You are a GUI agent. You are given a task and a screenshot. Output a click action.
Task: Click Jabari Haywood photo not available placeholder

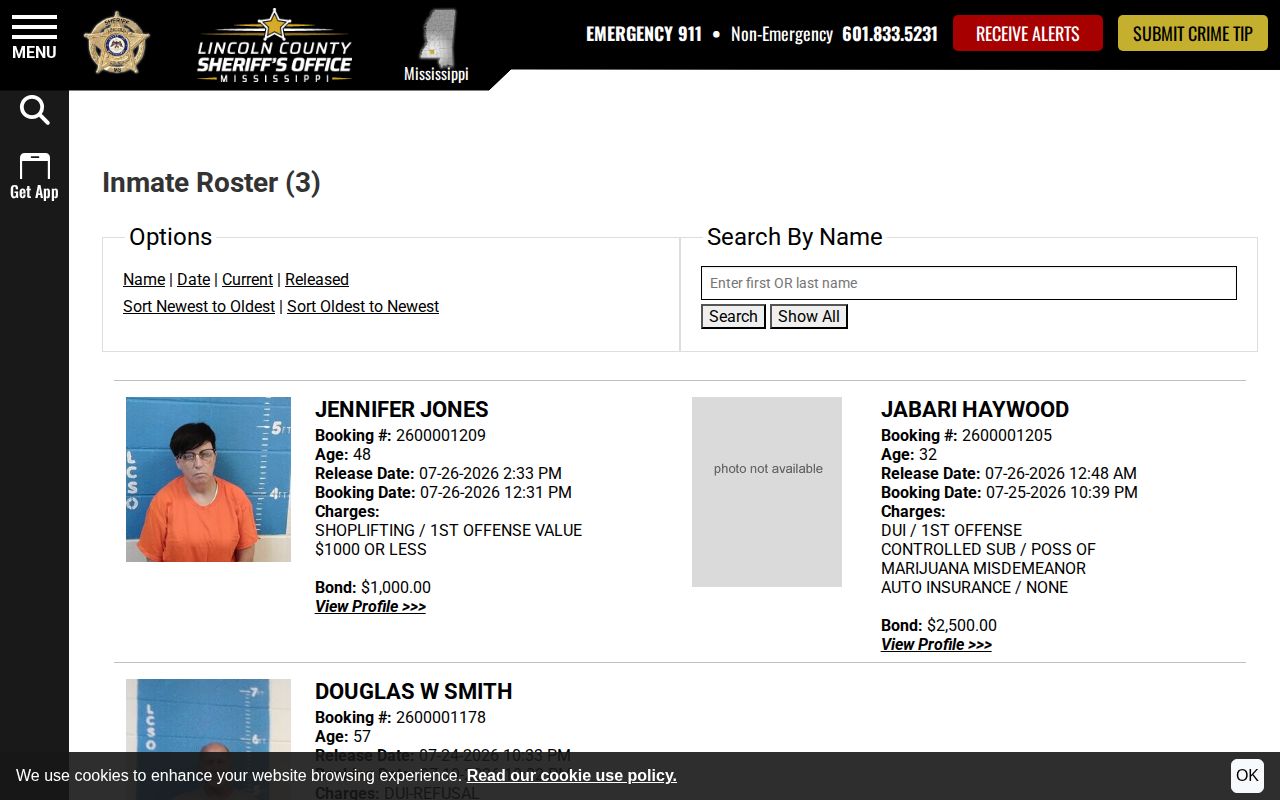pos(767,492)
